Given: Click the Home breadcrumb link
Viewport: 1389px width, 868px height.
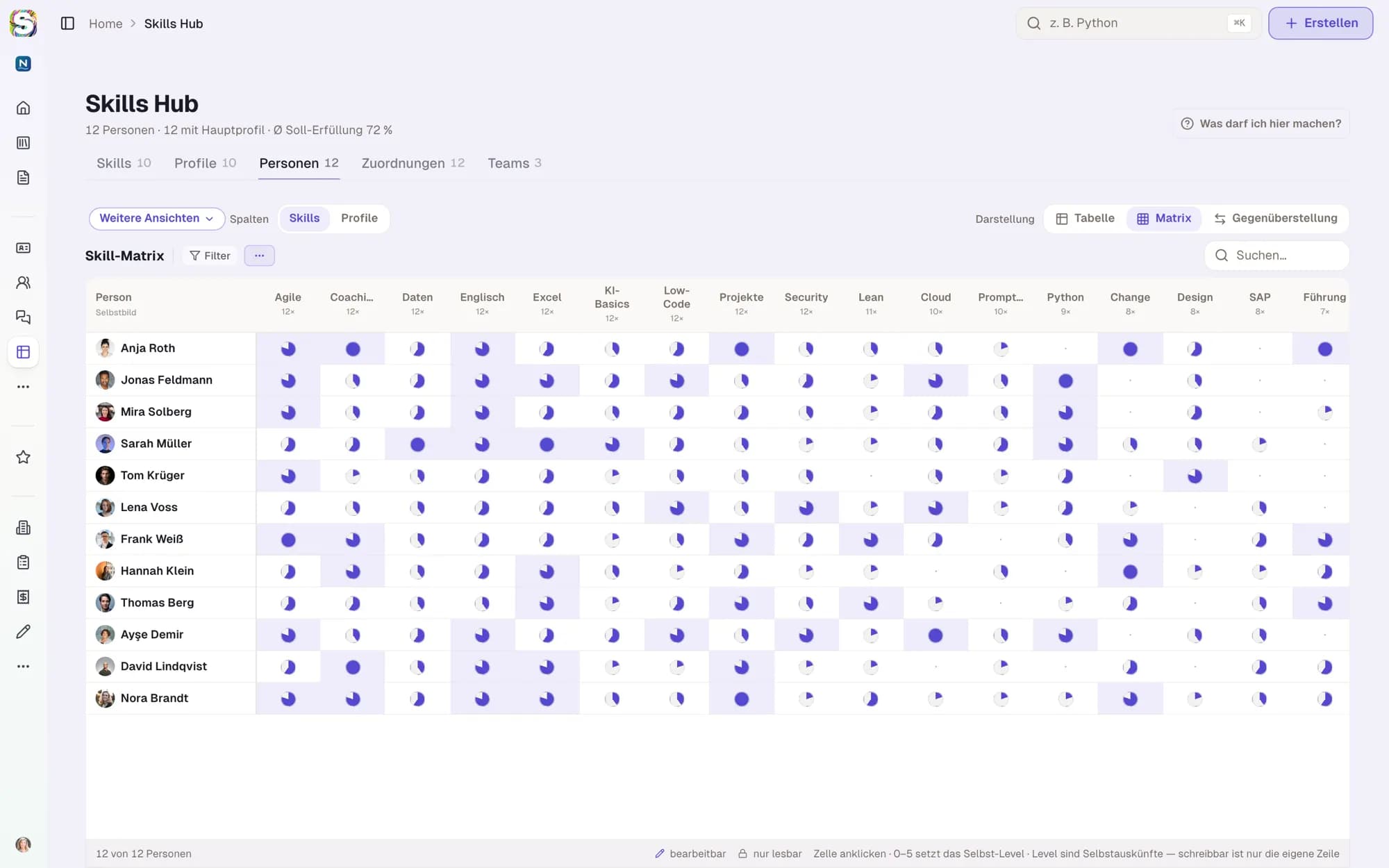Looking at the screenshot, I should [x=106, y=24].
